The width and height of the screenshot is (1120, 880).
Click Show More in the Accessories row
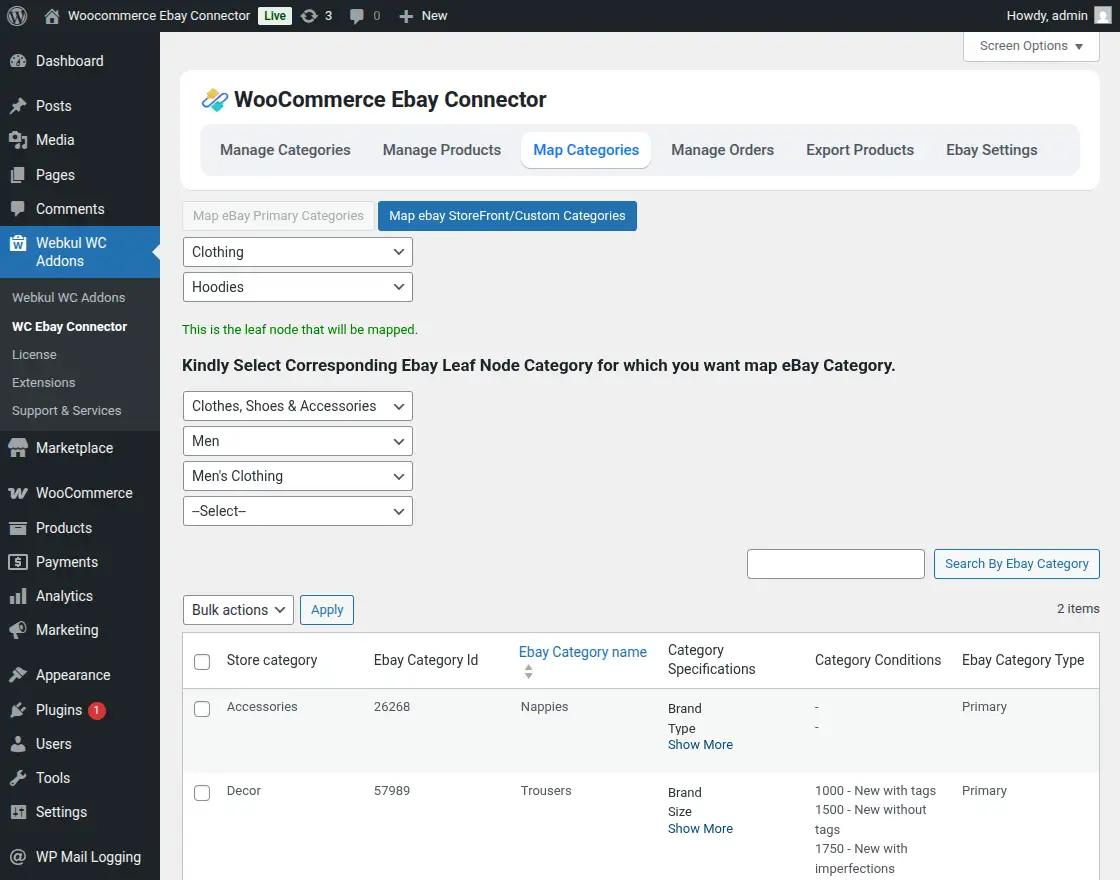(x=700, y=744)
